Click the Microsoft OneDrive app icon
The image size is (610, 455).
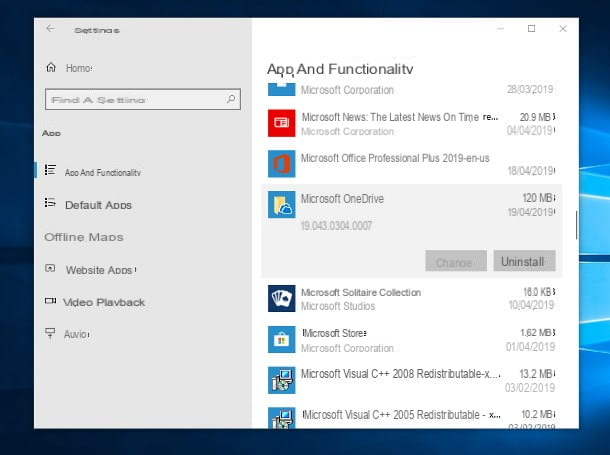tap(282, 205)
